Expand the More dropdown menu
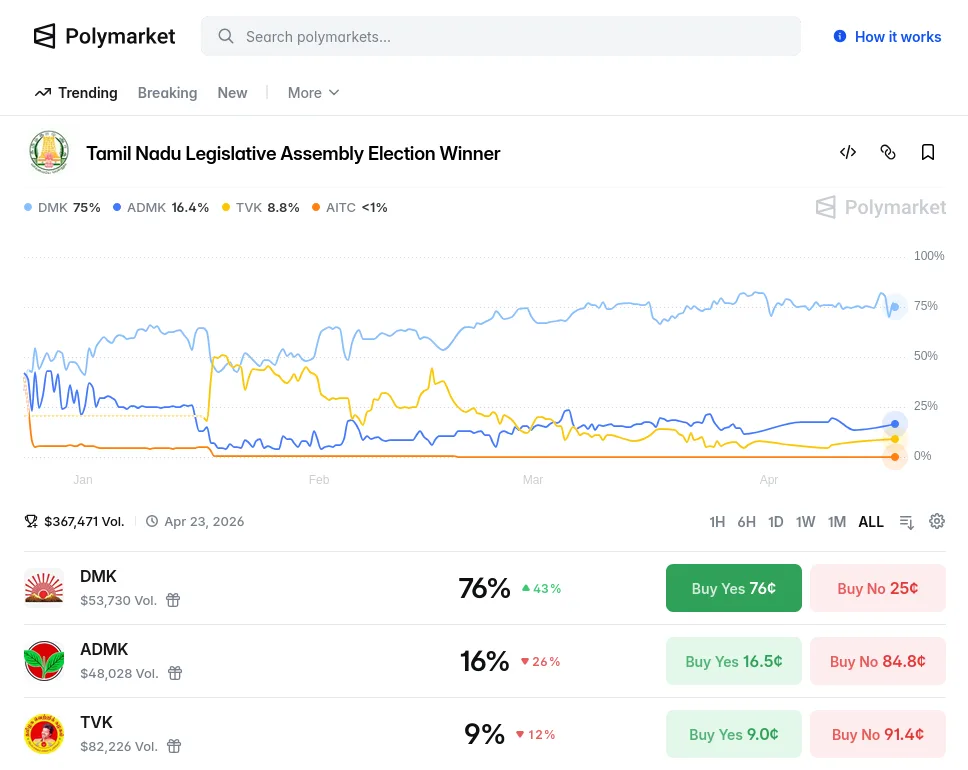Viewport: 968px width, 770px height. pyautogui.click(x=313, y=93)
